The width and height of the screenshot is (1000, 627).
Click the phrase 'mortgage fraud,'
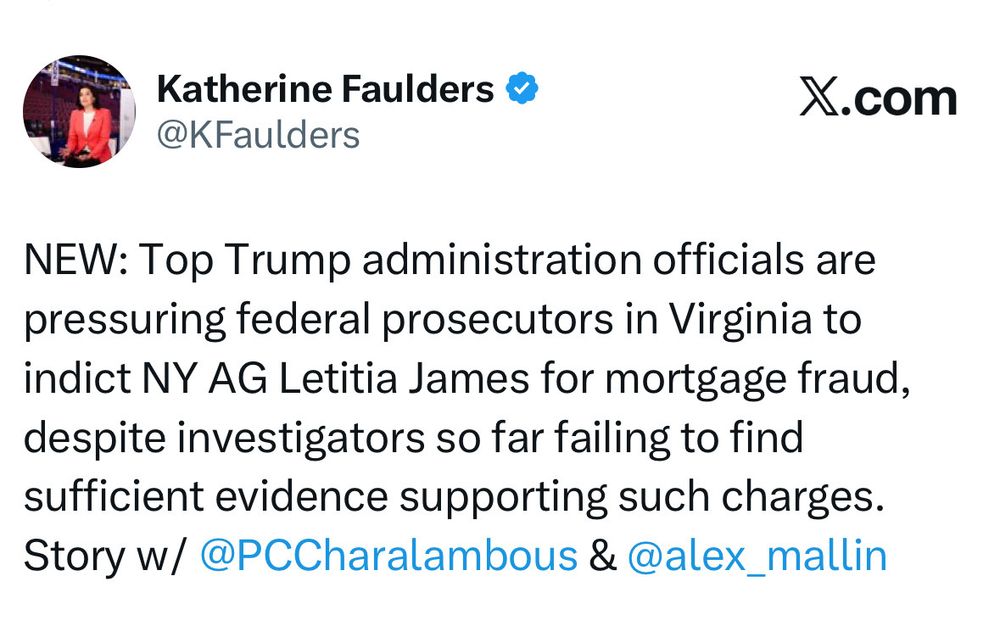tap(758, 380)
